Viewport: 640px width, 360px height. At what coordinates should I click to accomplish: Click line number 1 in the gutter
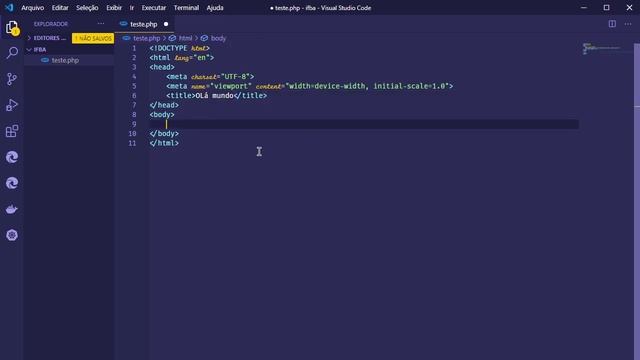coord(134,48)
